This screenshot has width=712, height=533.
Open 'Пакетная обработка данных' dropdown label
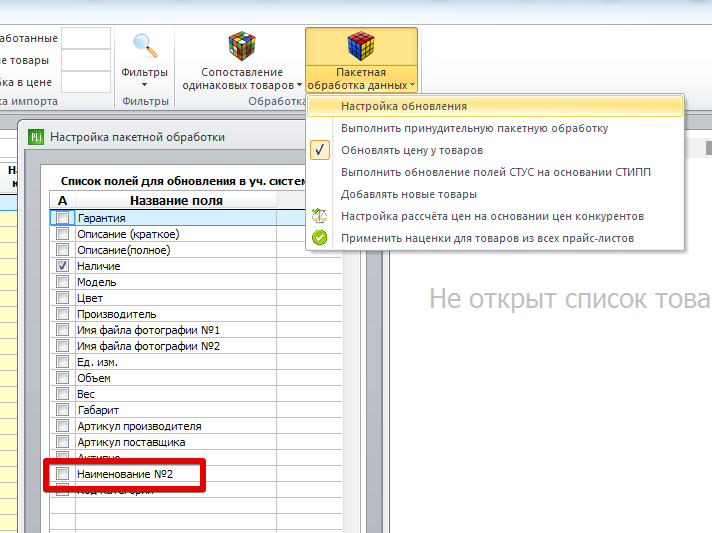361,79
